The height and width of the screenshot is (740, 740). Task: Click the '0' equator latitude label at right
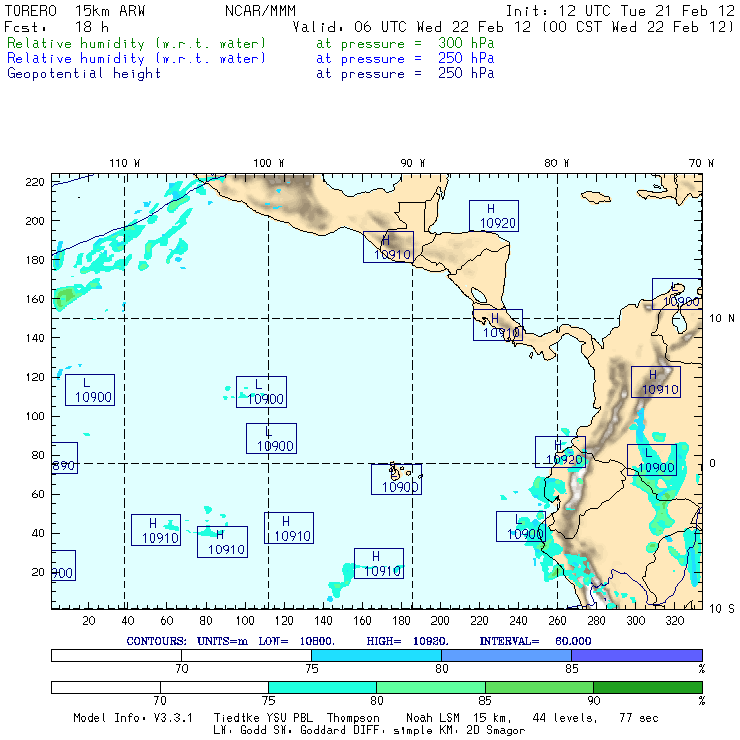712,463
